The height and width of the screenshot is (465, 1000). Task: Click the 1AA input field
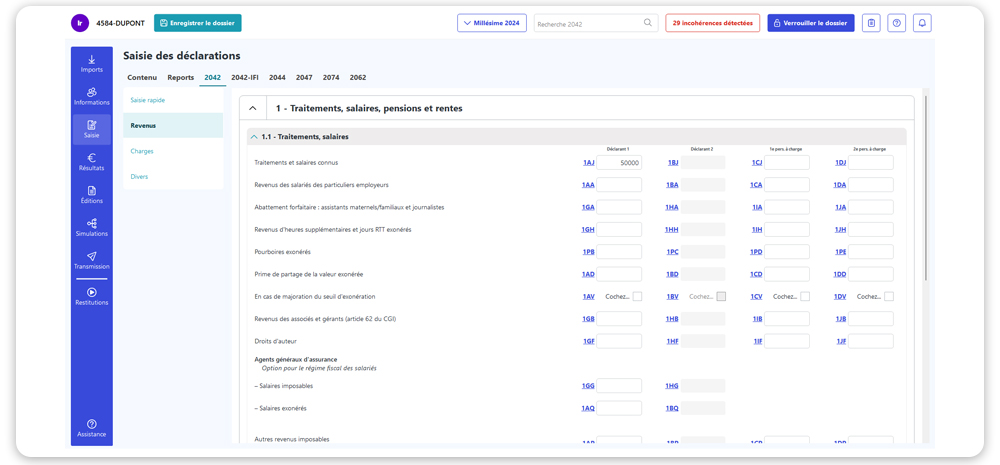(619, 185)
